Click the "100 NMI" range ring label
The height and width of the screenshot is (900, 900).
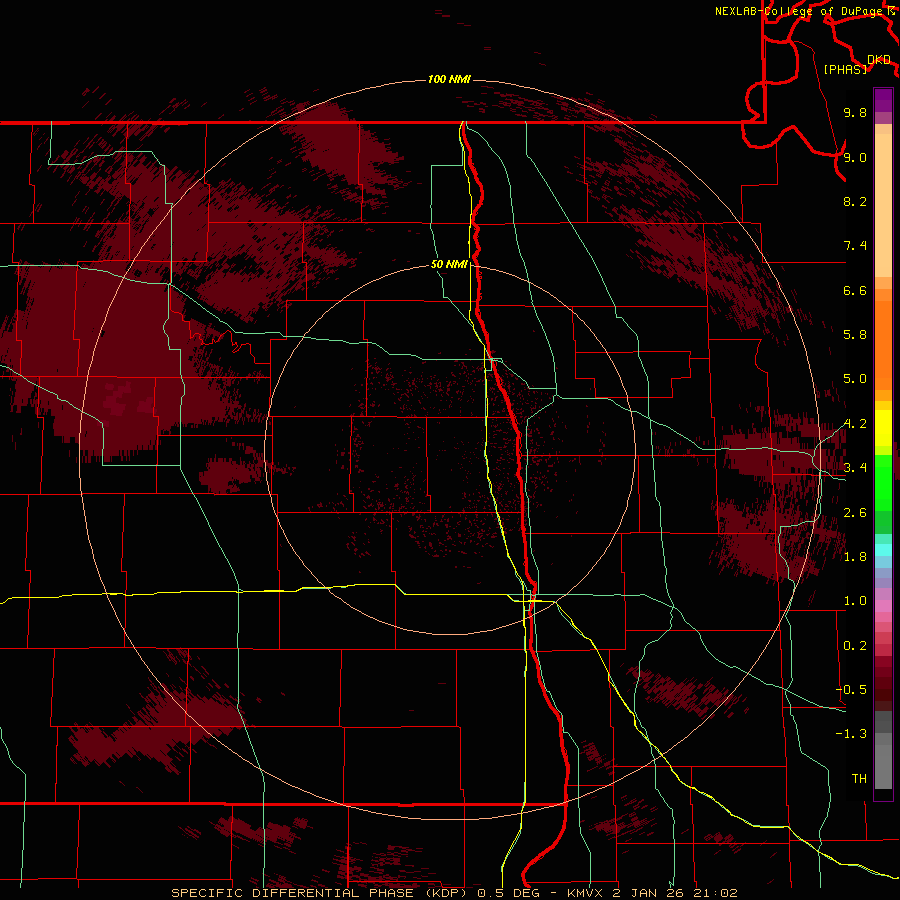pyautogui.click(x=449, y=79)
